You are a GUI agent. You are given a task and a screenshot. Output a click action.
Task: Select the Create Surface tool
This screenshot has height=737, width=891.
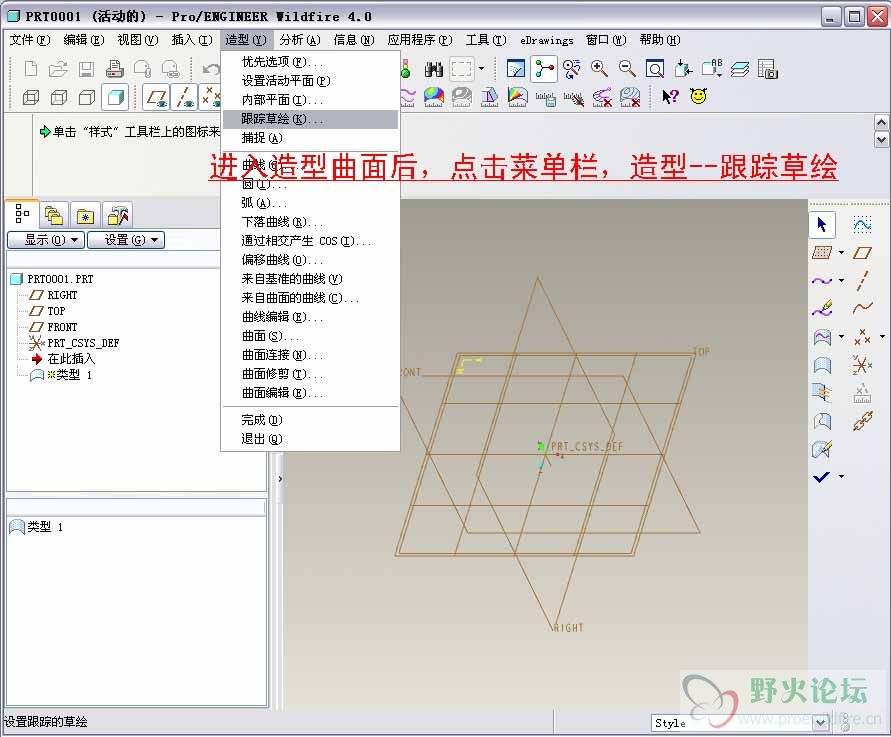(822, 337)
